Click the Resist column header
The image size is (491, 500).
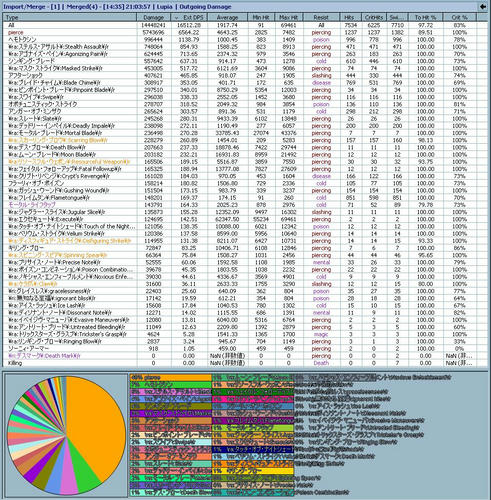pos(321,17)
